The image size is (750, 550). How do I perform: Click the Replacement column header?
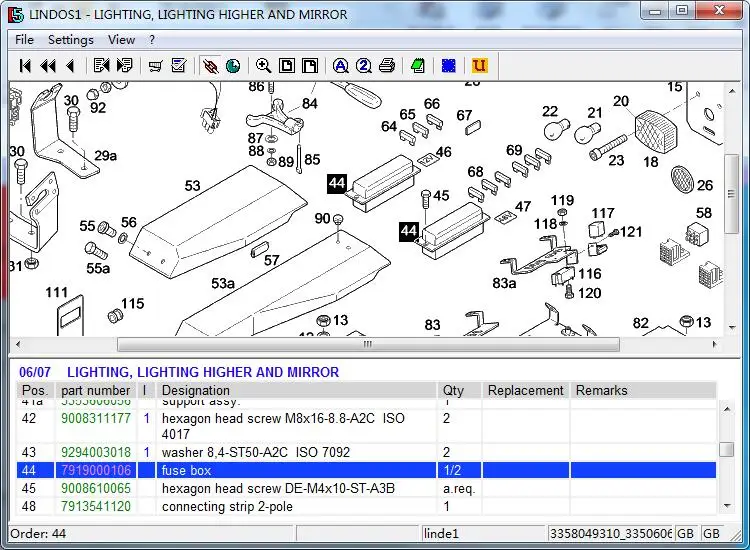(x=526, y=390)
